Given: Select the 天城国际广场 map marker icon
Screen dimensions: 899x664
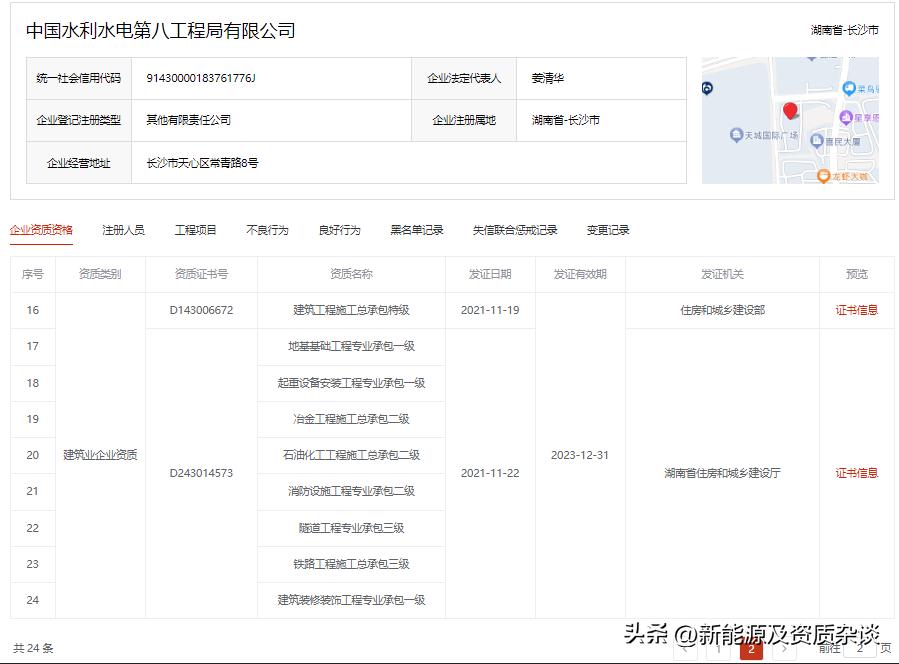Looking at the screenshot, I should [x=736, y=134].
